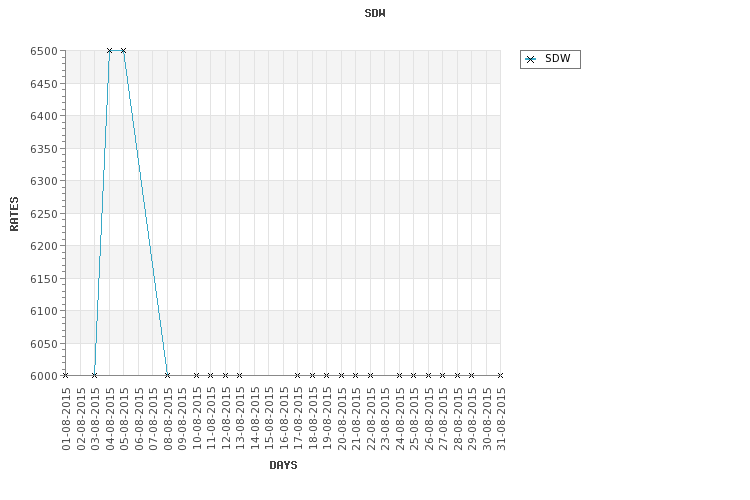Click the 29-08-2015 data point marker
The height and width of the screenshot is (500, 750).
point(471,375)
